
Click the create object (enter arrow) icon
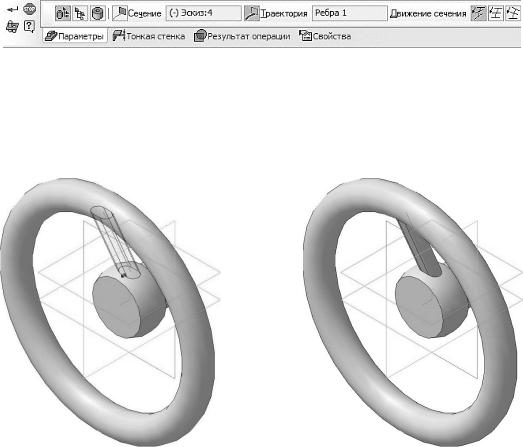point(13,9)
